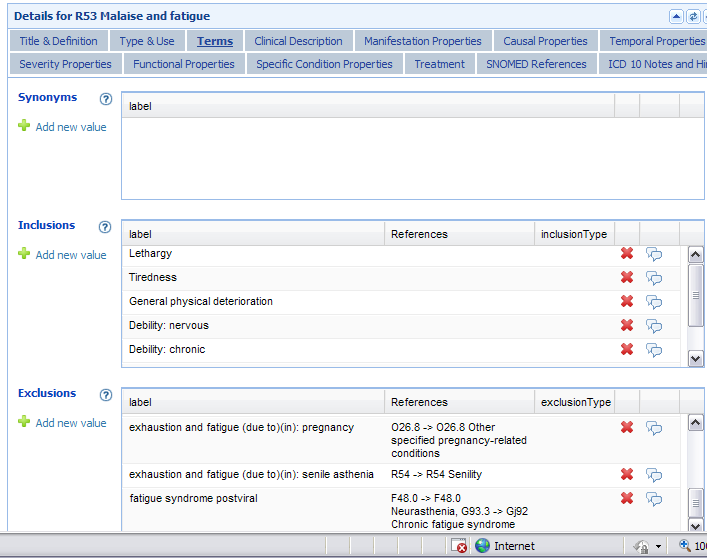707x558 pixels.
Task: Add new value to Synonyms
Action: (x=62, y=127)
